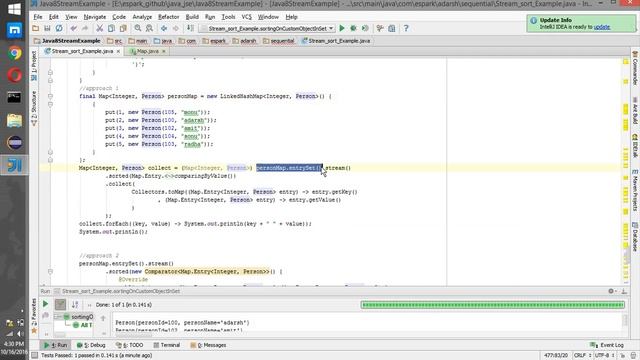Click the JavaStreamExample breadcrumb in the navigation bar
This screenshot has height=360, width=640.
68,41
